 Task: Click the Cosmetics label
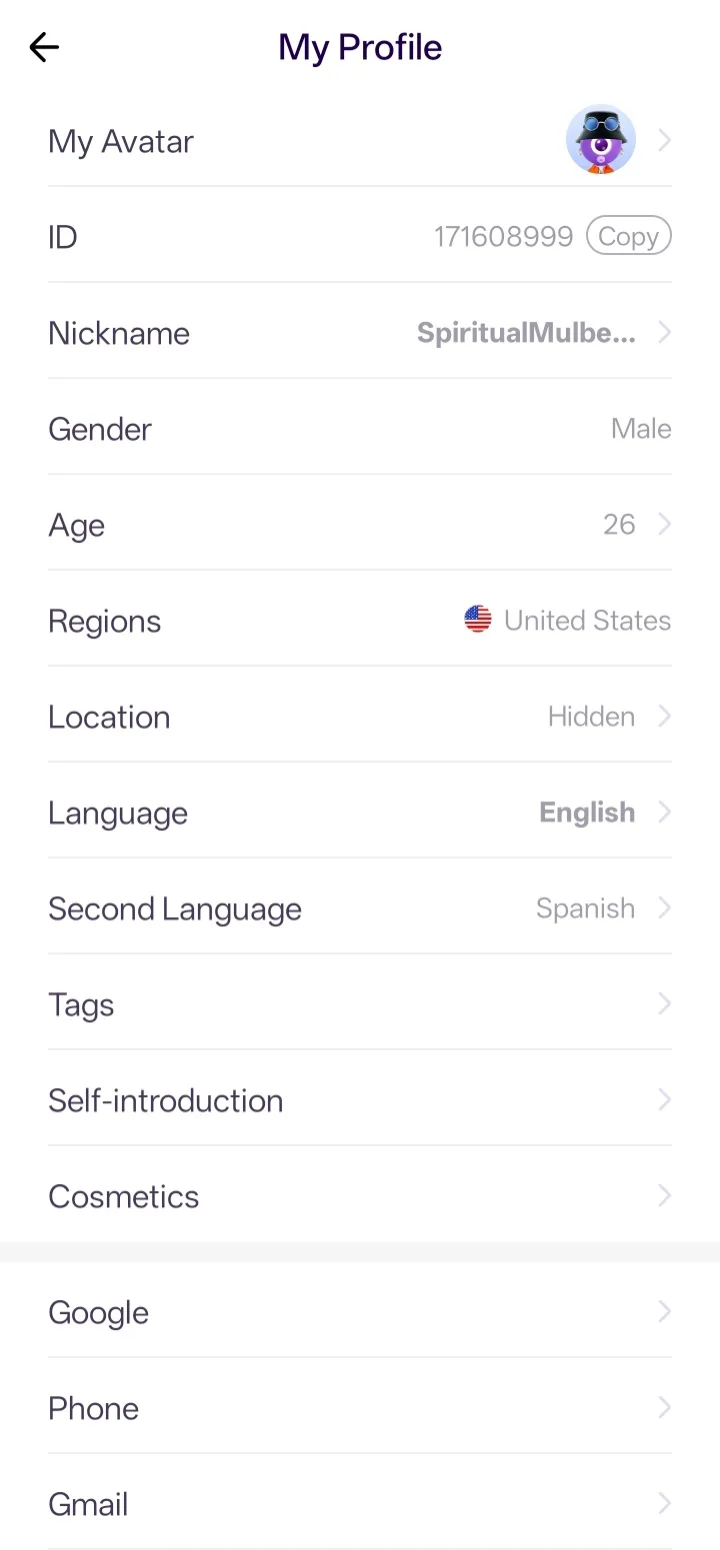124,1196
